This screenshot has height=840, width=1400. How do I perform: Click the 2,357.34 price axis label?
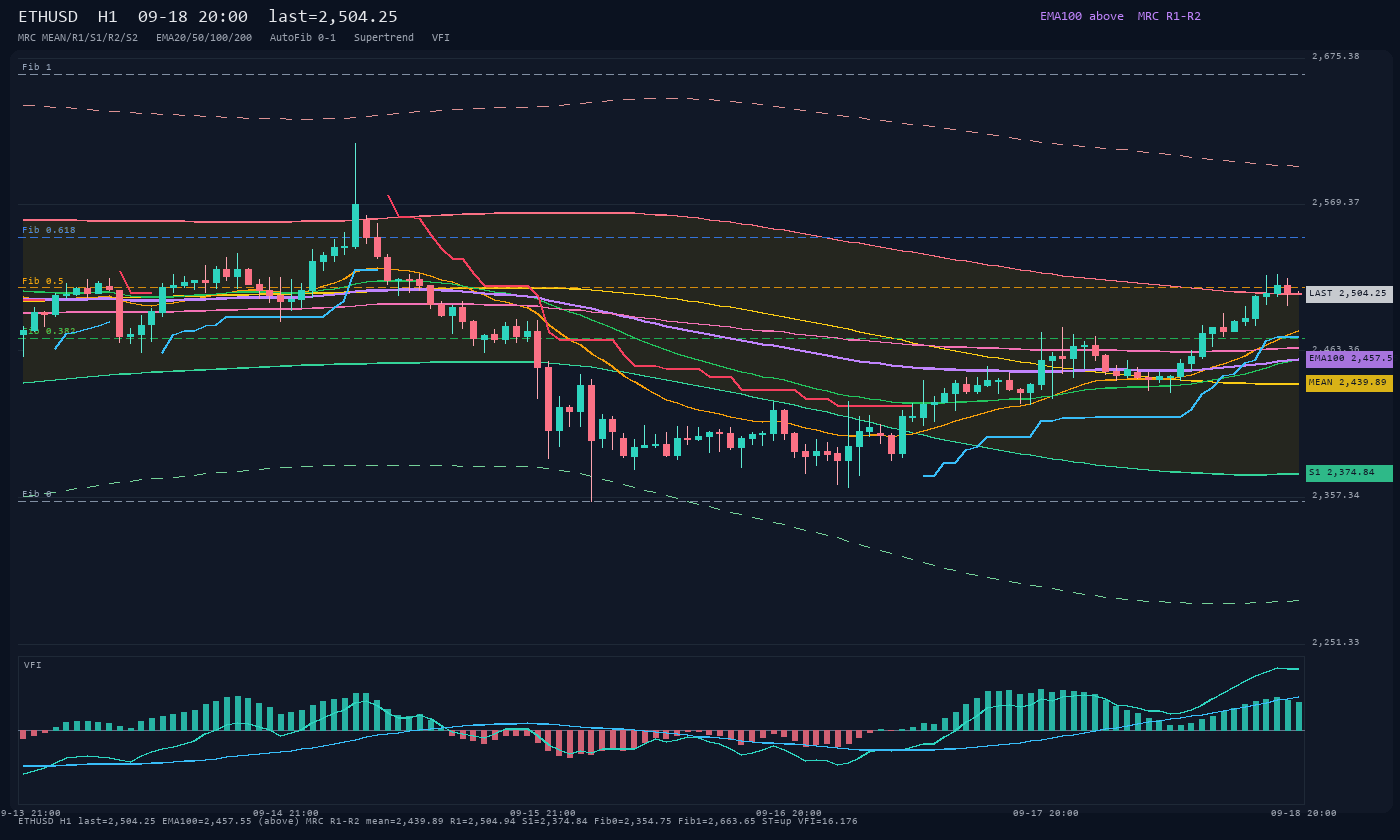1336,495
